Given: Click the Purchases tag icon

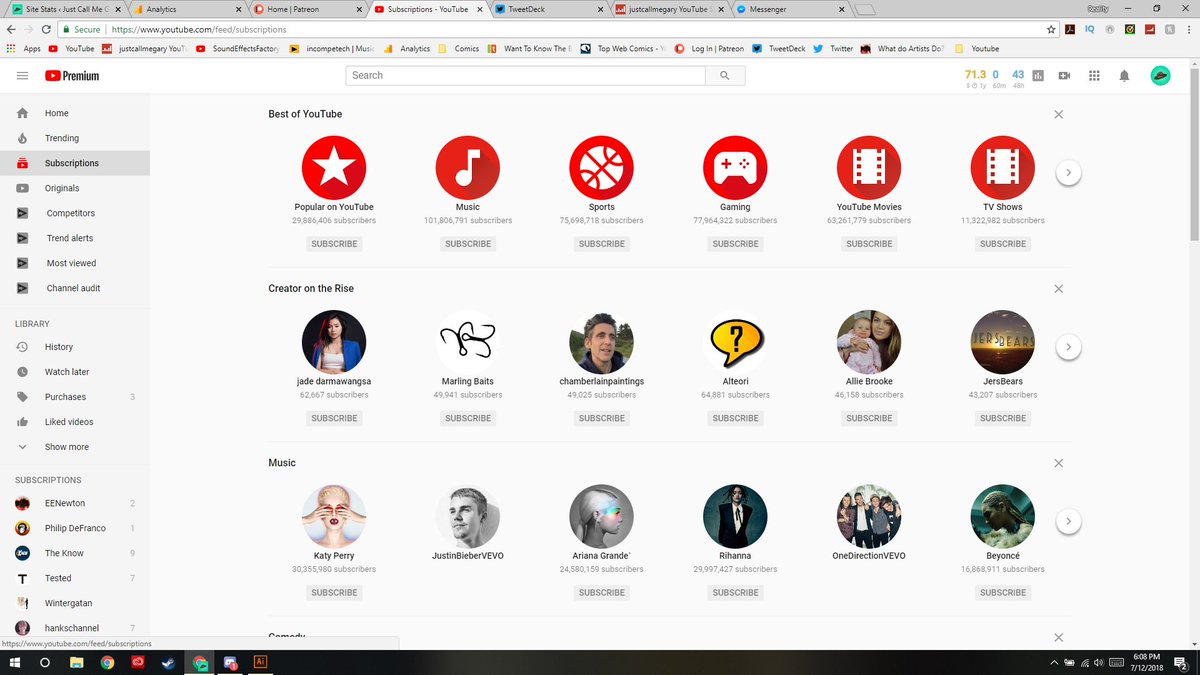Looking at the screenshot, I should click(x=22, y=397).
